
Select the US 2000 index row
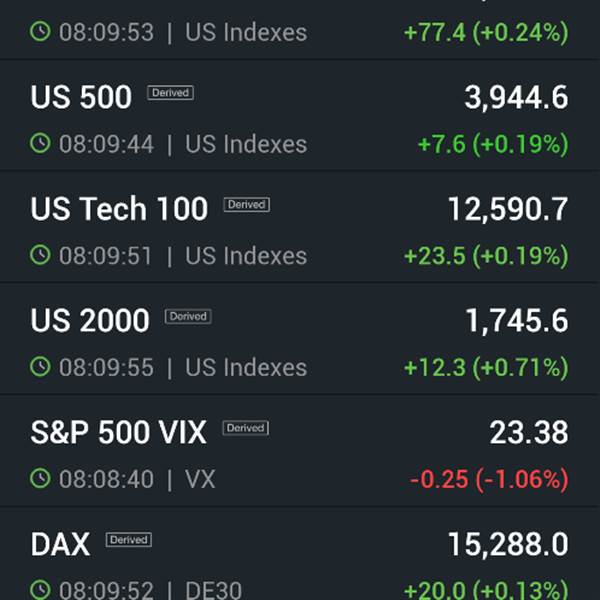tap(300, 339)
